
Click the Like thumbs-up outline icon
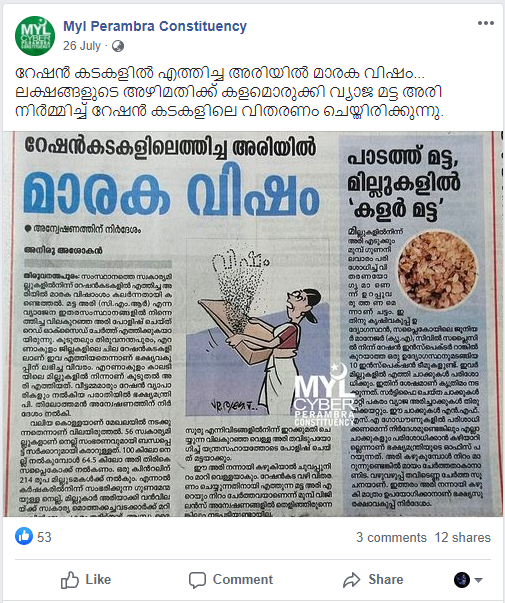[x=70, y=580]
